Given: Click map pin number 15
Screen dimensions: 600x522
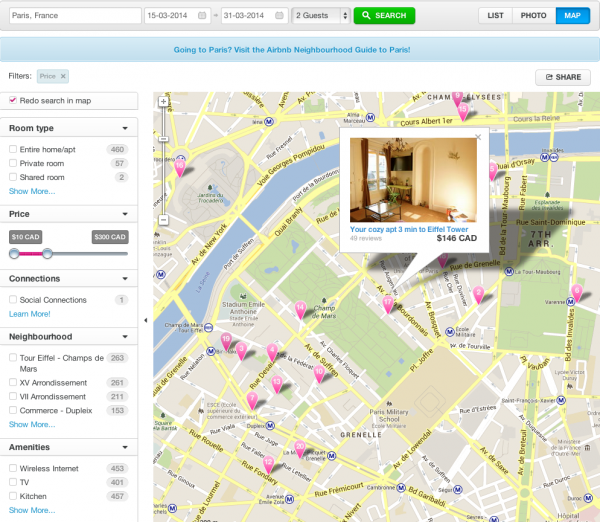Looking at the screenshot, I should (x=463, y=111).
